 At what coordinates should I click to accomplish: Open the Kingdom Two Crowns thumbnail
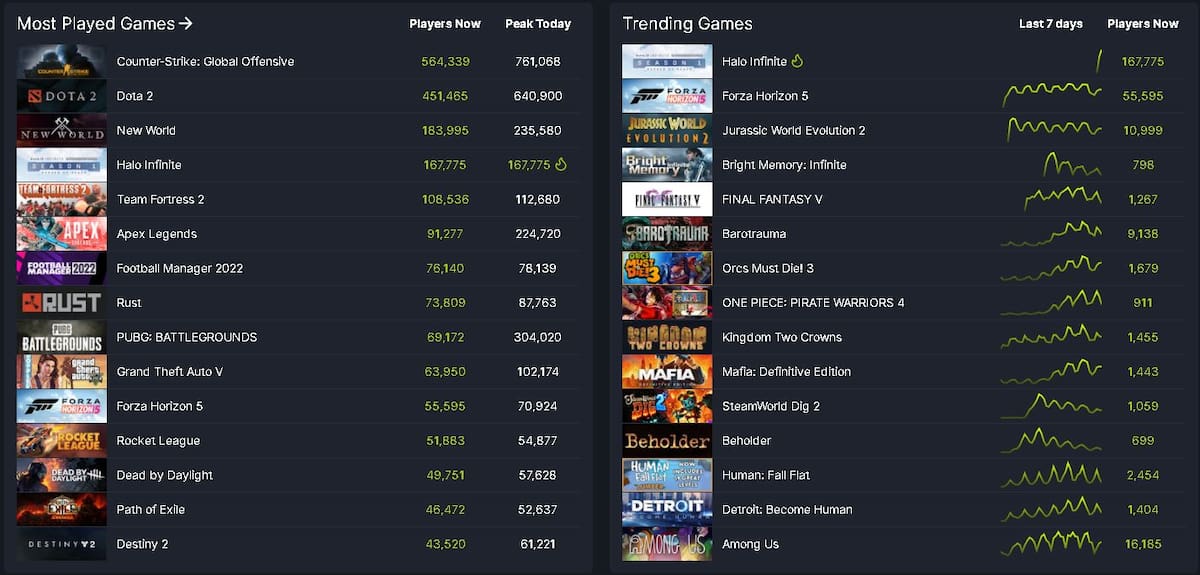pyautogui.click(x=667, y=338)
